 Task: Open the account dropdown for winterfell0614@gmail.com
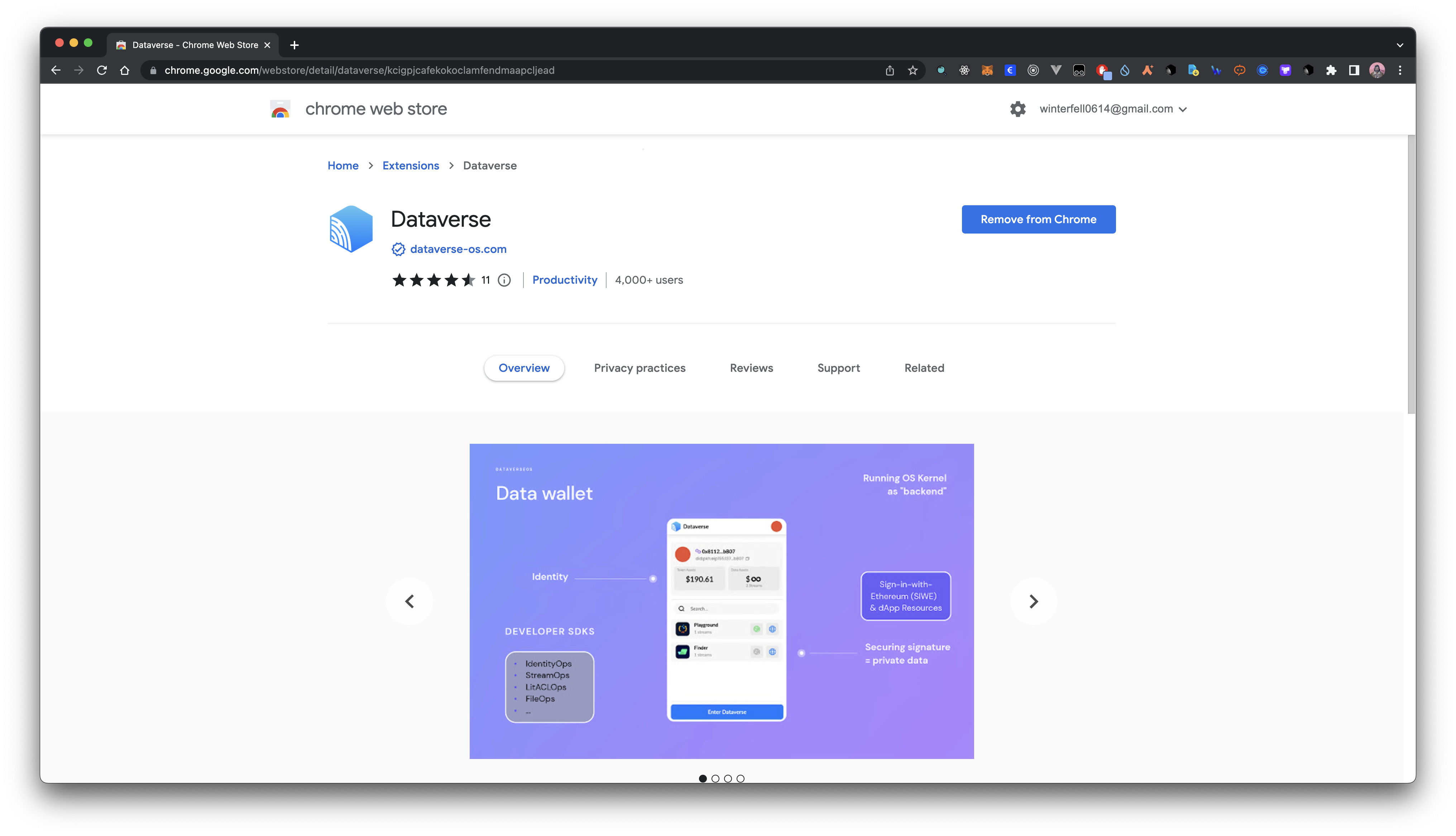1113,109
